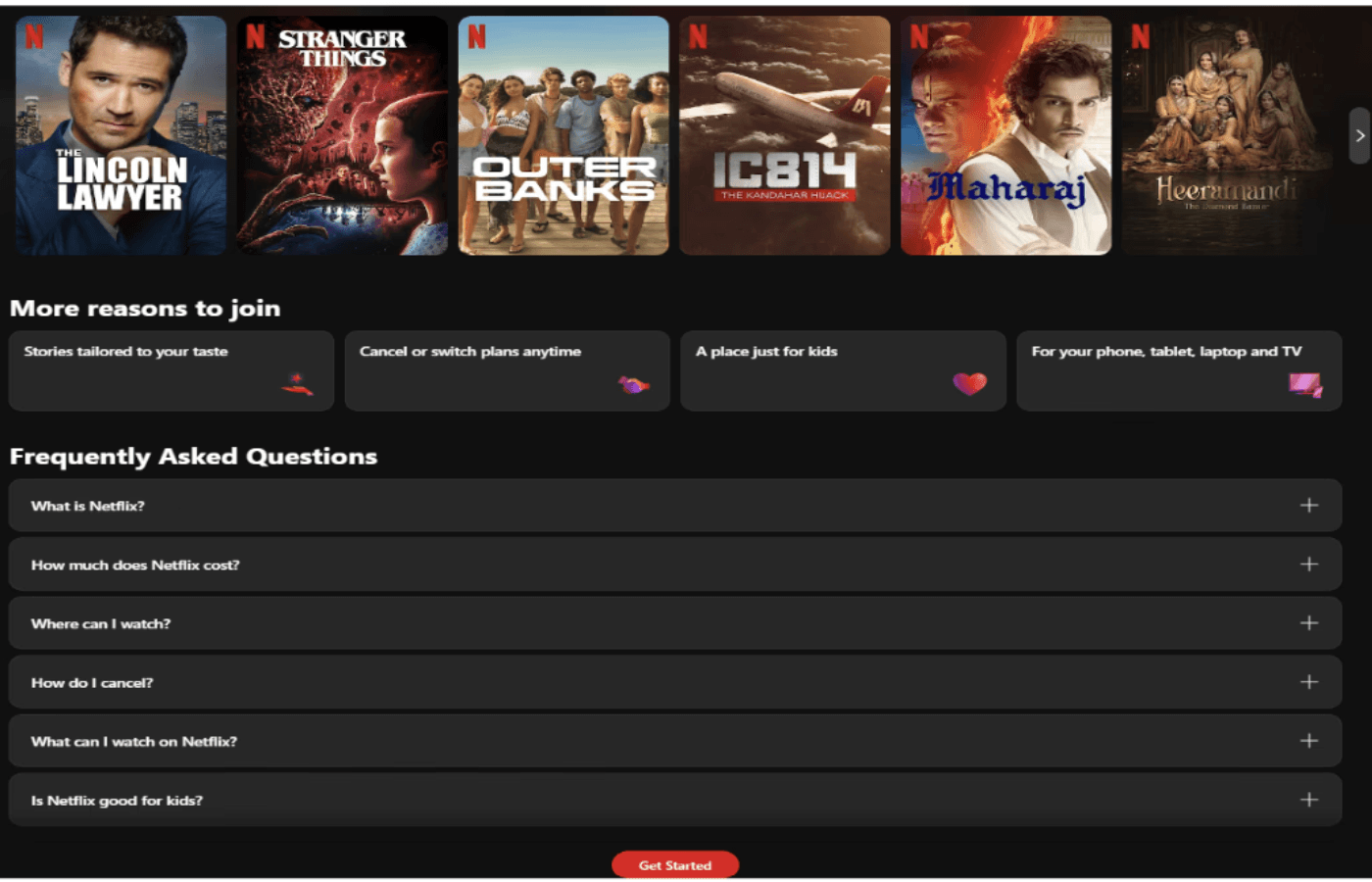Select the Outer Banks poster
Image resolution: width=1372 pixels, height=882 pixels.
click(x=563, y=135)
